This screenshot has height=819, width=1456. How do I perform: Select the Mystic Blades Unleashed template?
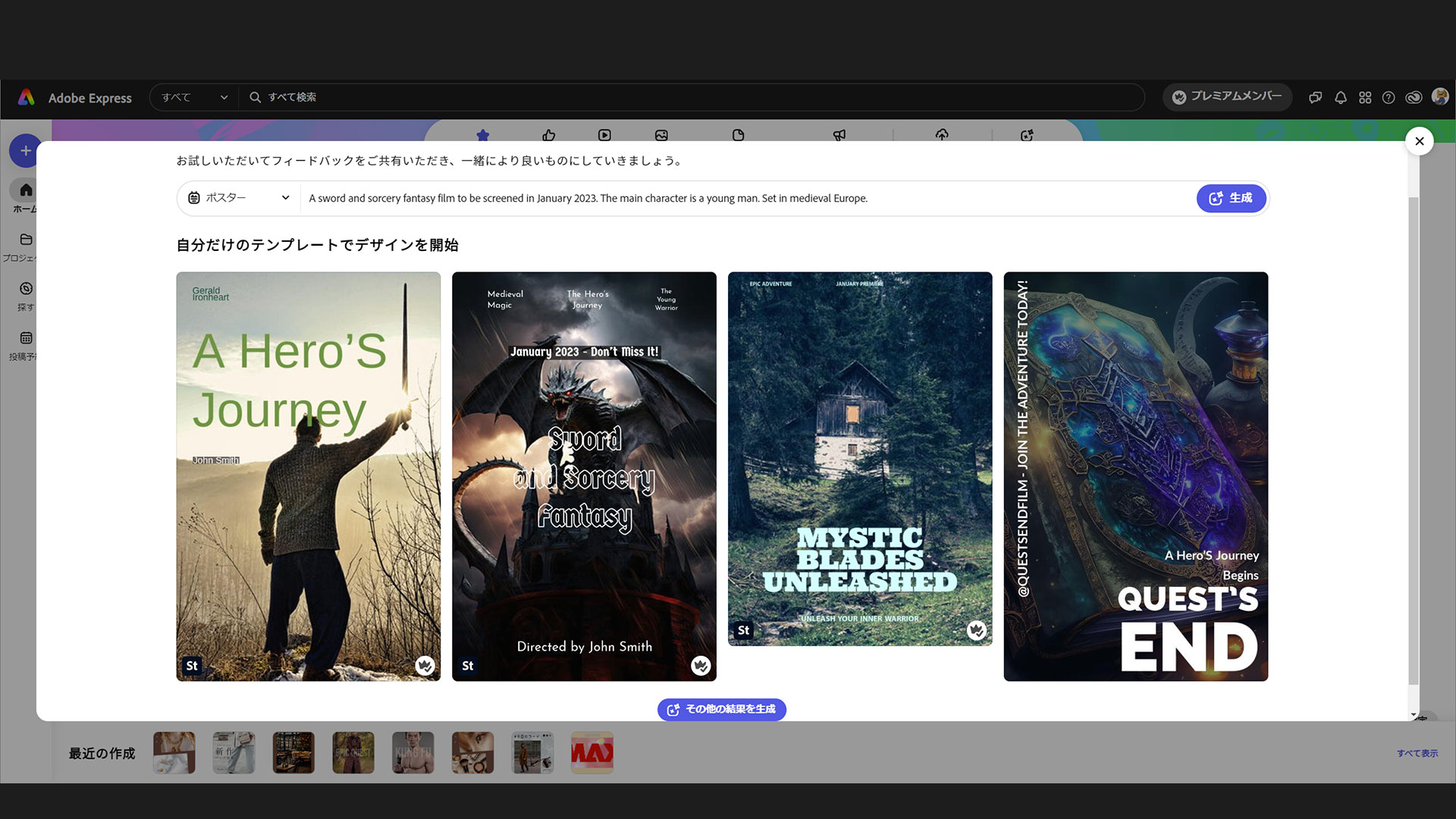coord(859,458)
